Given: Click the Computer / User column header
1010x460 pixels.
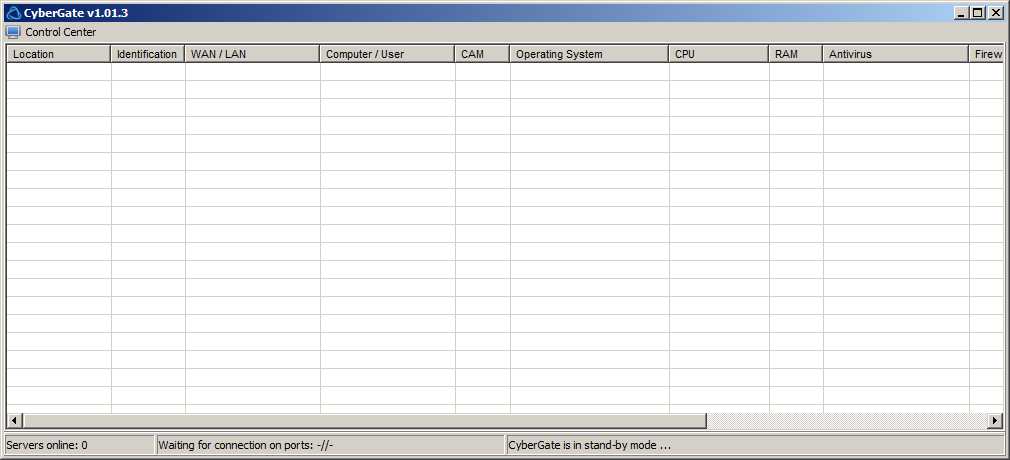Looking at the screenshot, I should [x=387, y=54].
